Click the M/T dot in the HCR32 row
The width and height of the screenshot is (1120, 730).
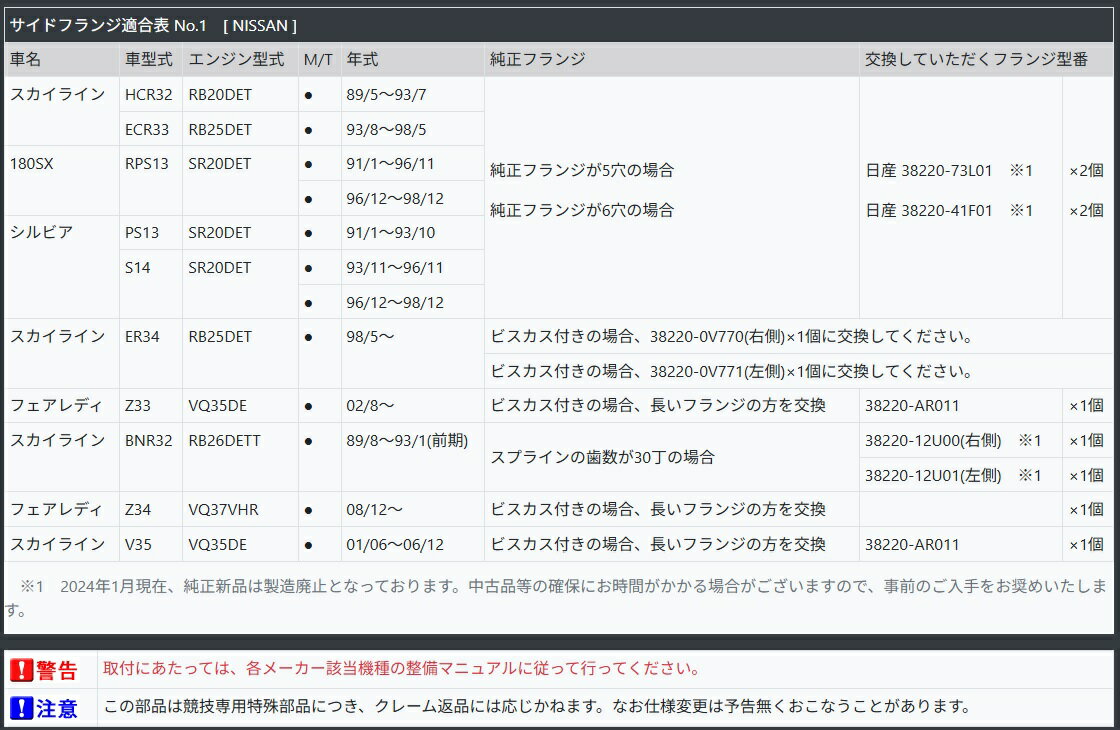[x=308, y=95]
